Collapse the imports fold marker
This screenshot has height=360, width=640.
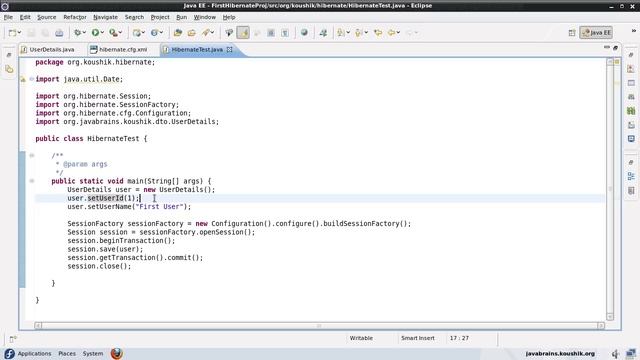pos(32,79)
